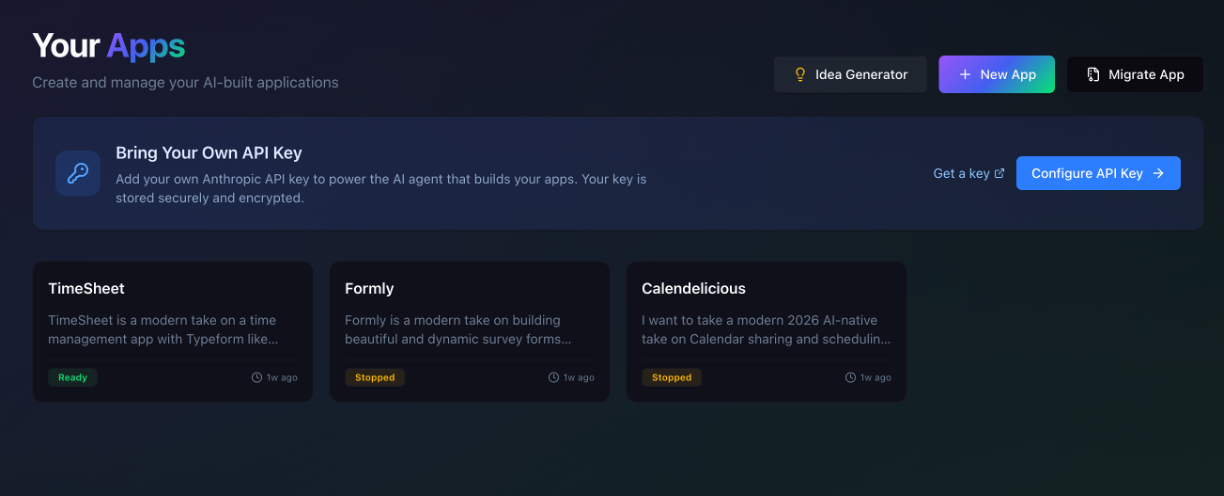This screenshot has height=496, width=1224.
Task: Click the external-link icon beside Get a key
Action: point(999,173)
